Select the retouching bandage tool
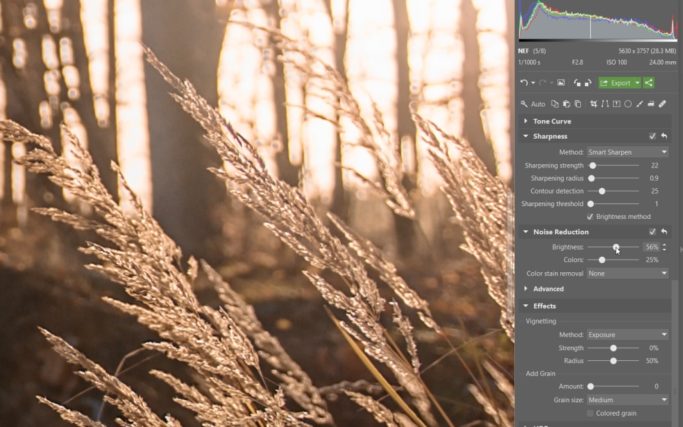683x427 pixels. coord(663,104)
